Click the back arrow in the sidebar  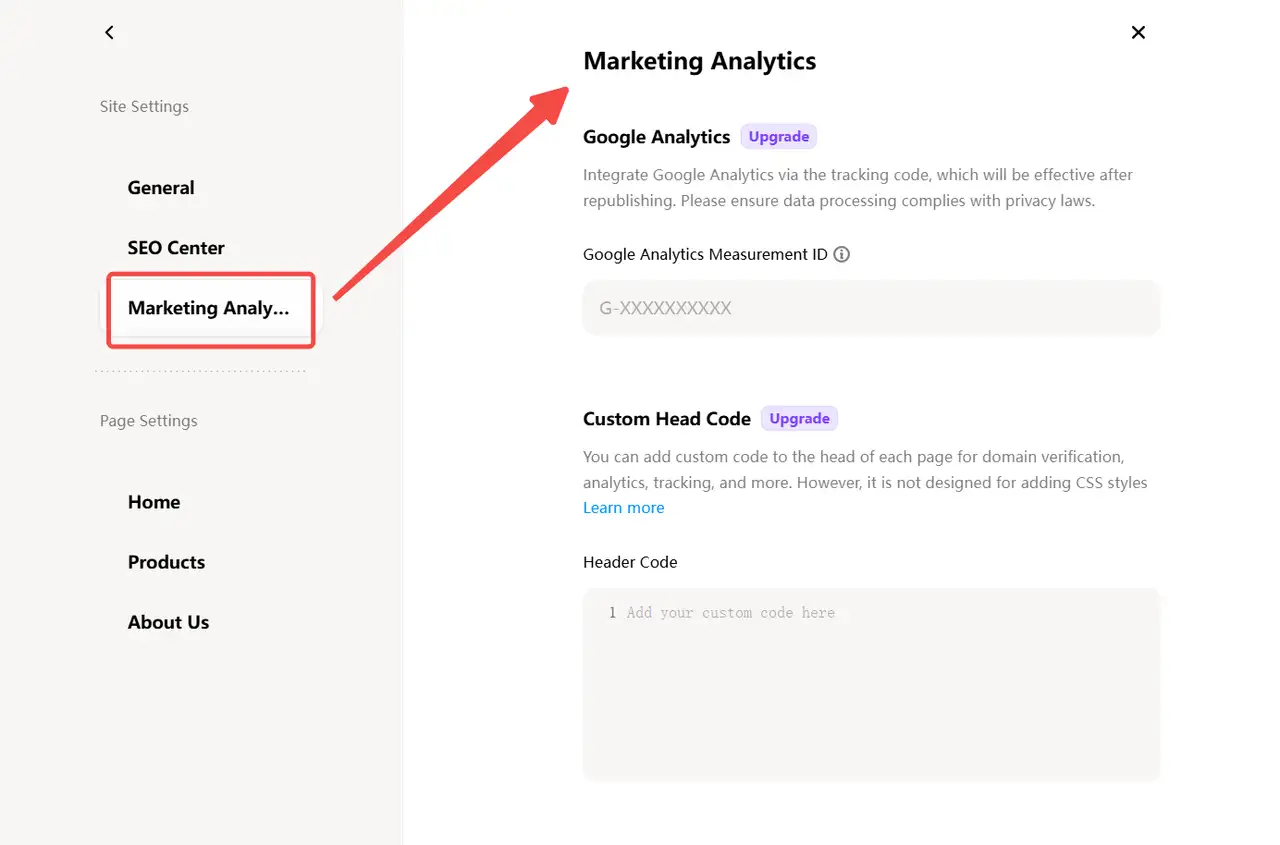coord(109,33)
